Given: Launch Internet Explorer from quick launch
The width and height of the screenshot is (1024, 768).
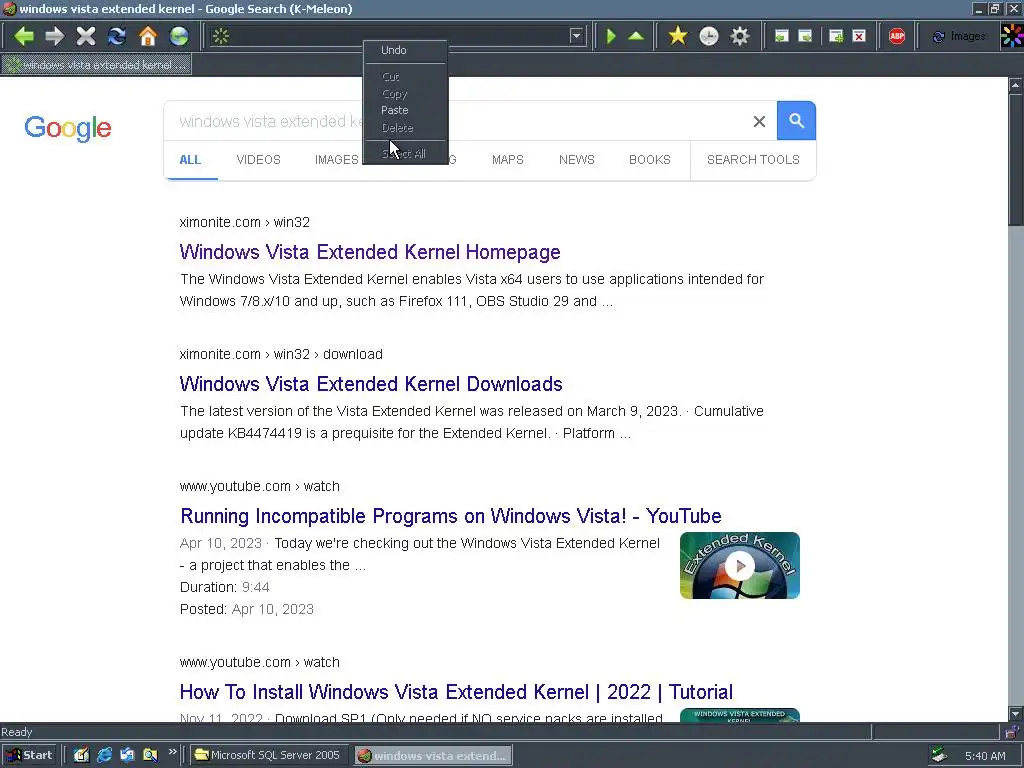Looking at the screenshot, I should click(104, 755).
